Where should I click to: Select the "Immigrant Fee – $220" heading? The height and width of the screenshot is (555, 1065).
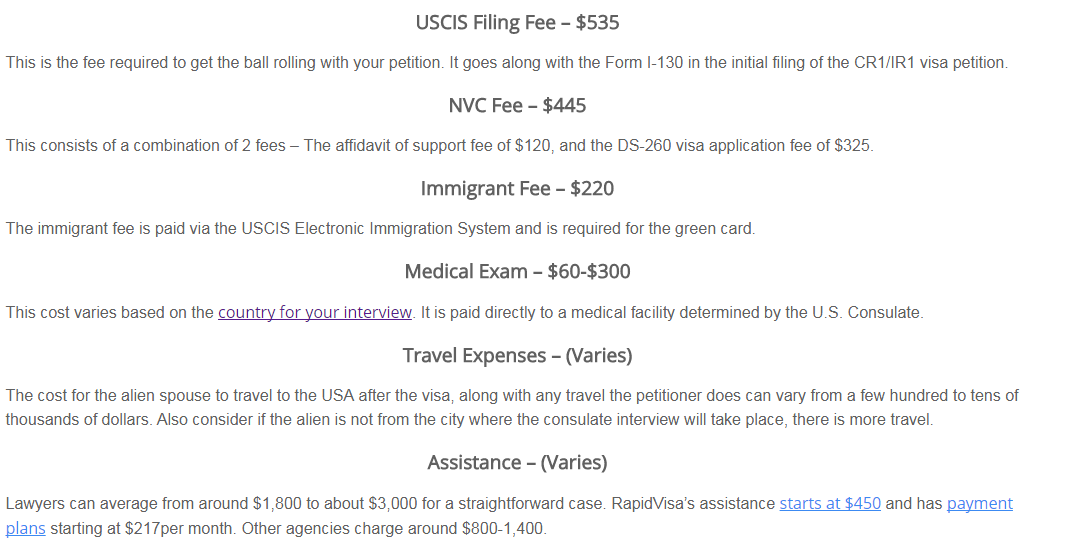pyautogui.click(x=518, y=188)
